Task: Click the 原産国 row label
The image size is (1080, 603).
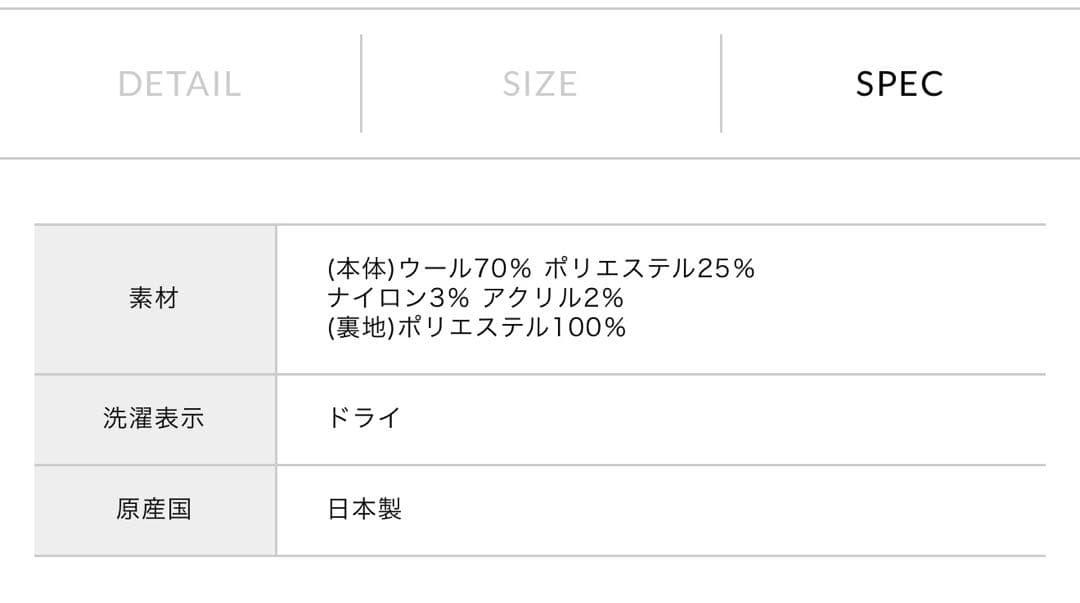Action: 154,509
